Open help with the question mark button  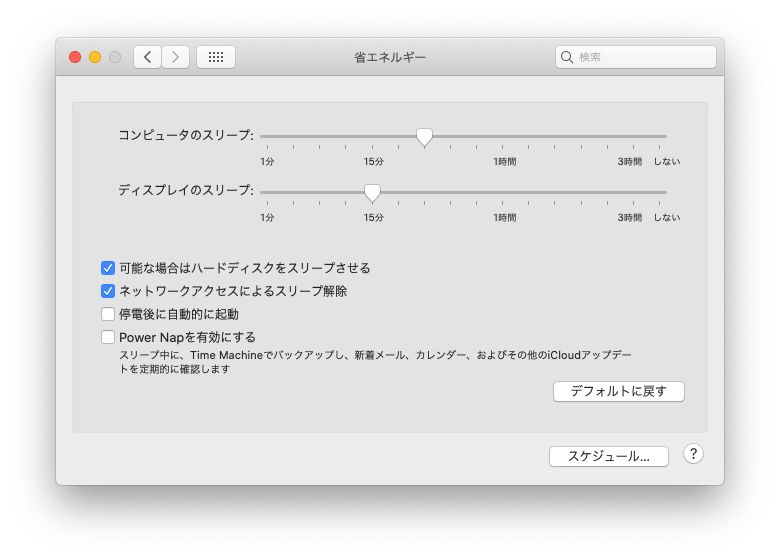click(x=693, y=454)
